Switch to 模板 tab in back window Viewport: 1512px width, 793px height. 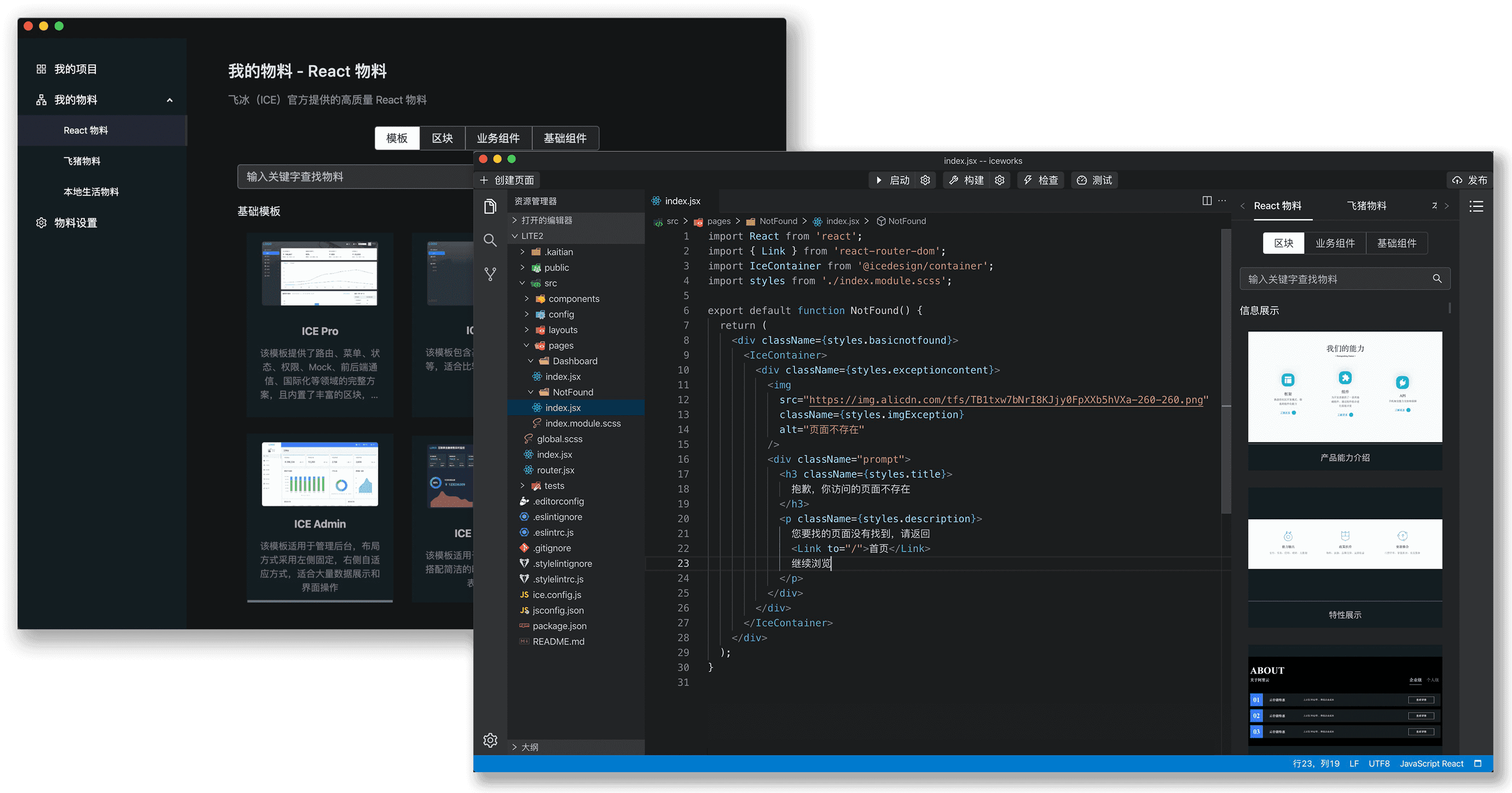pyautogui.click(x=397, y=138)
